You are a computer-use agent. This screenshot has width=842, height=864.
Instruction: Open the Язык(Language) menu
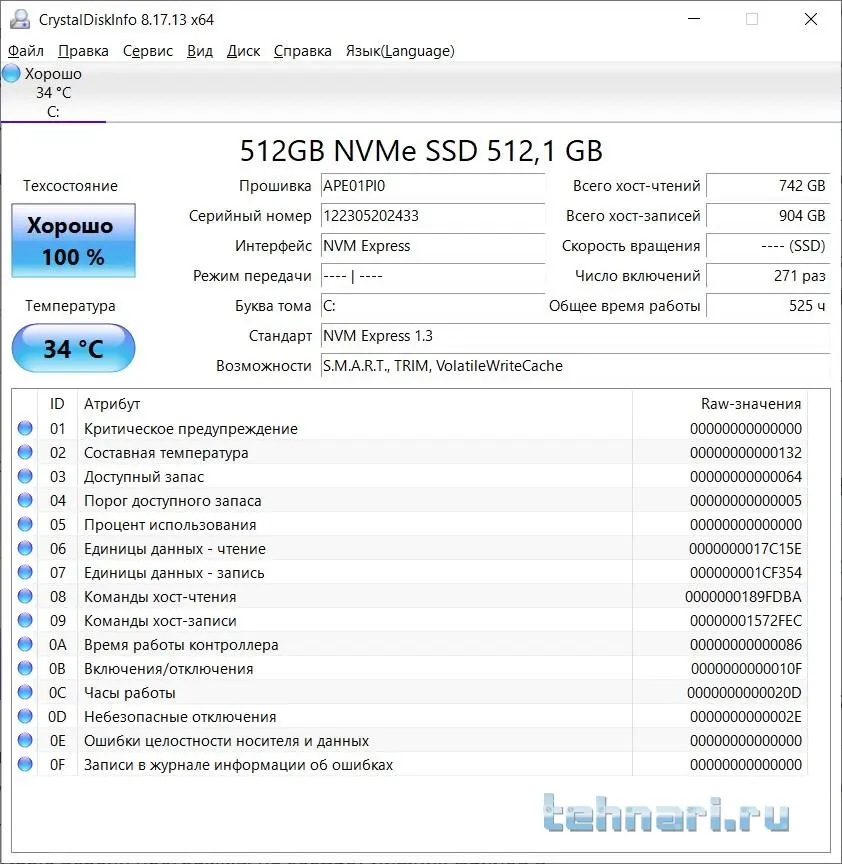(400, 51)
